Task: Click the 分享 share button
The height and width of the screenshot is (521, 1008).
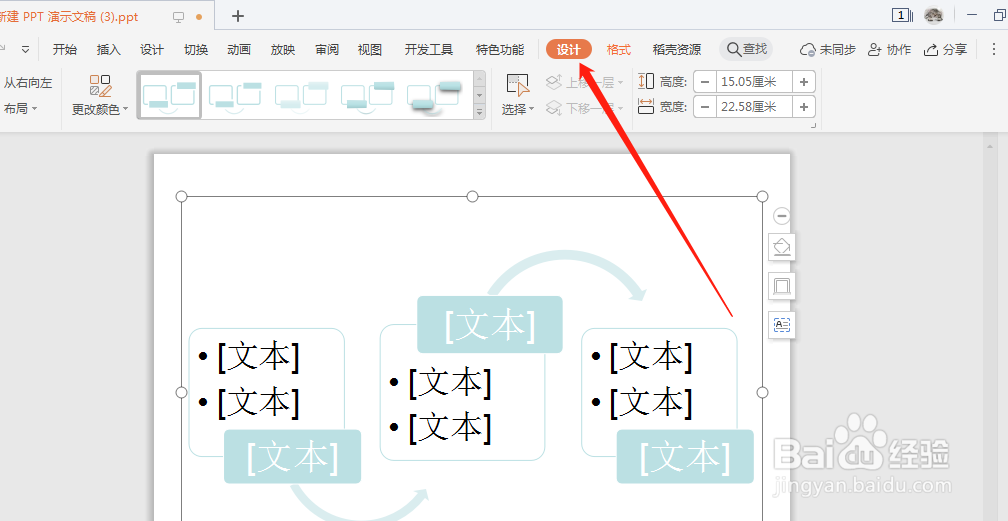Action: tap(945, 50)
